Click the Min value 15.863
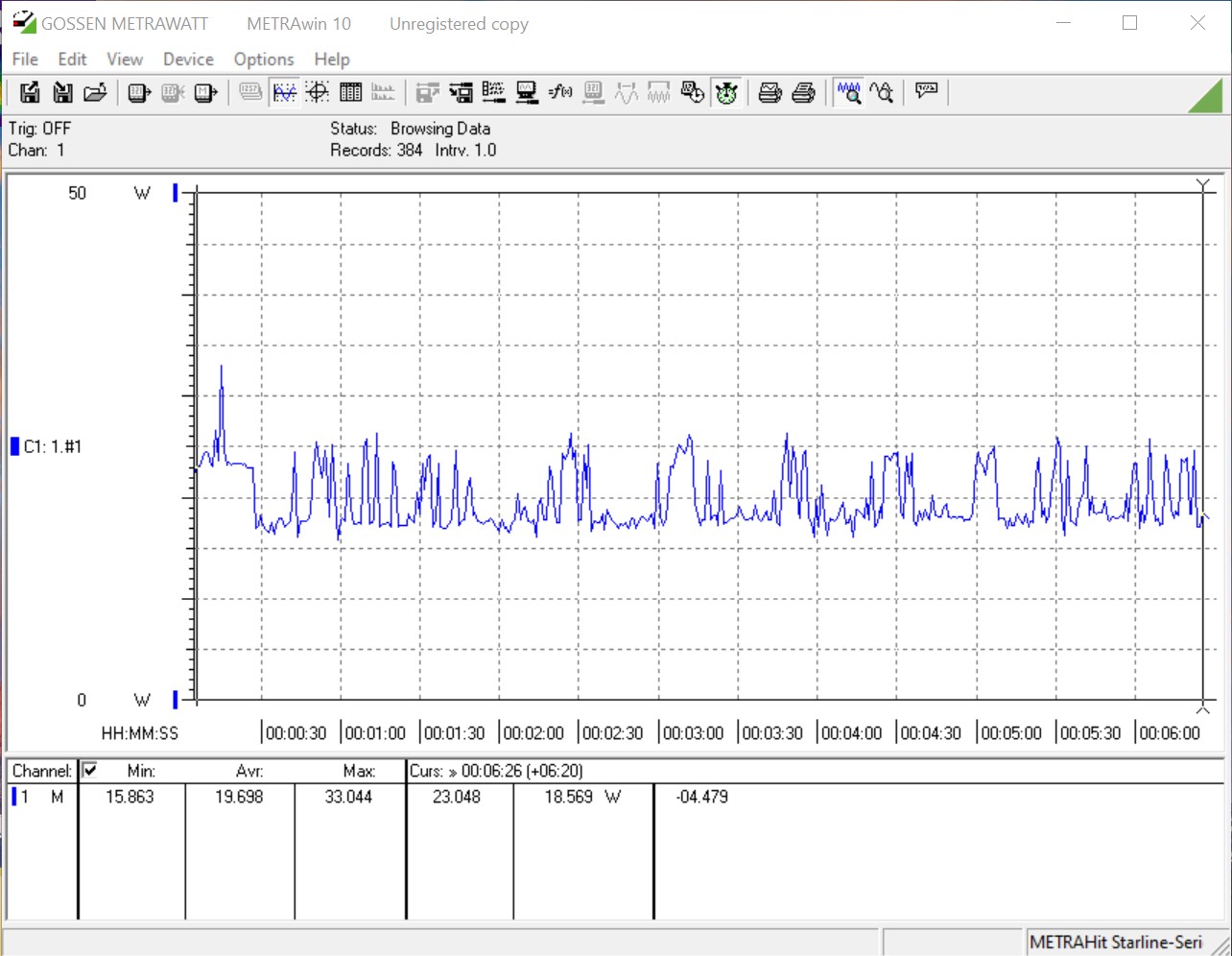The width and height of the screenshot is (1232, 956). click(x=130, y=797)
